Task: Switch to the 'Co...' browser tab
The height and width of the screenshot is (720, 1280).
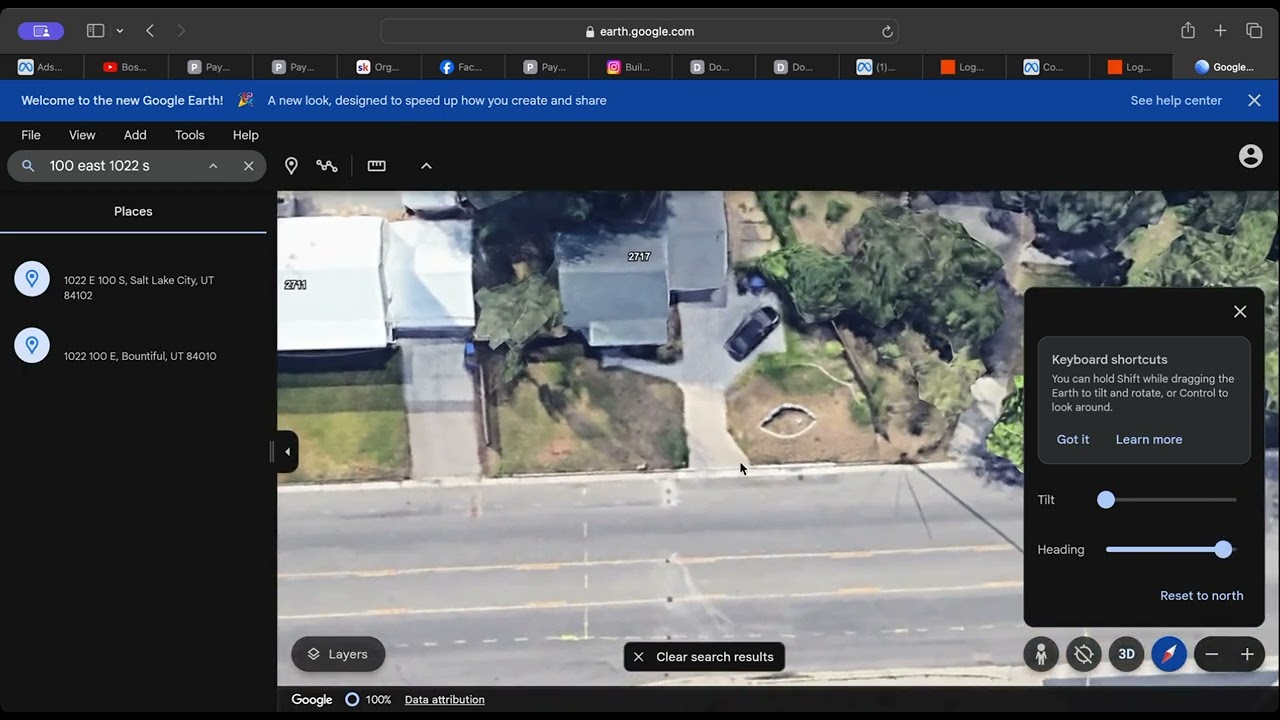Action: click(1048, 67)
